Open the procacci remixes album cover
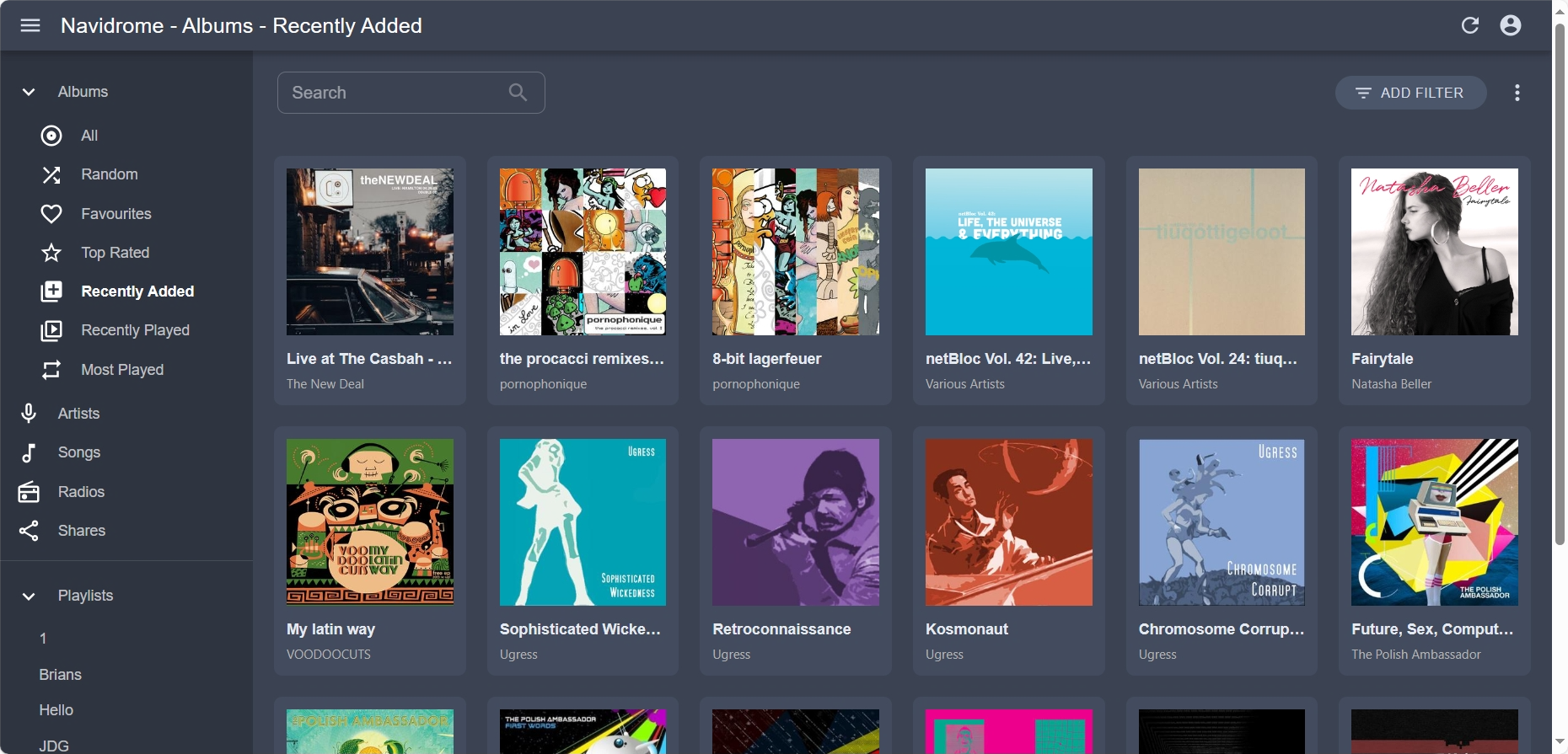 coord(583,252)
